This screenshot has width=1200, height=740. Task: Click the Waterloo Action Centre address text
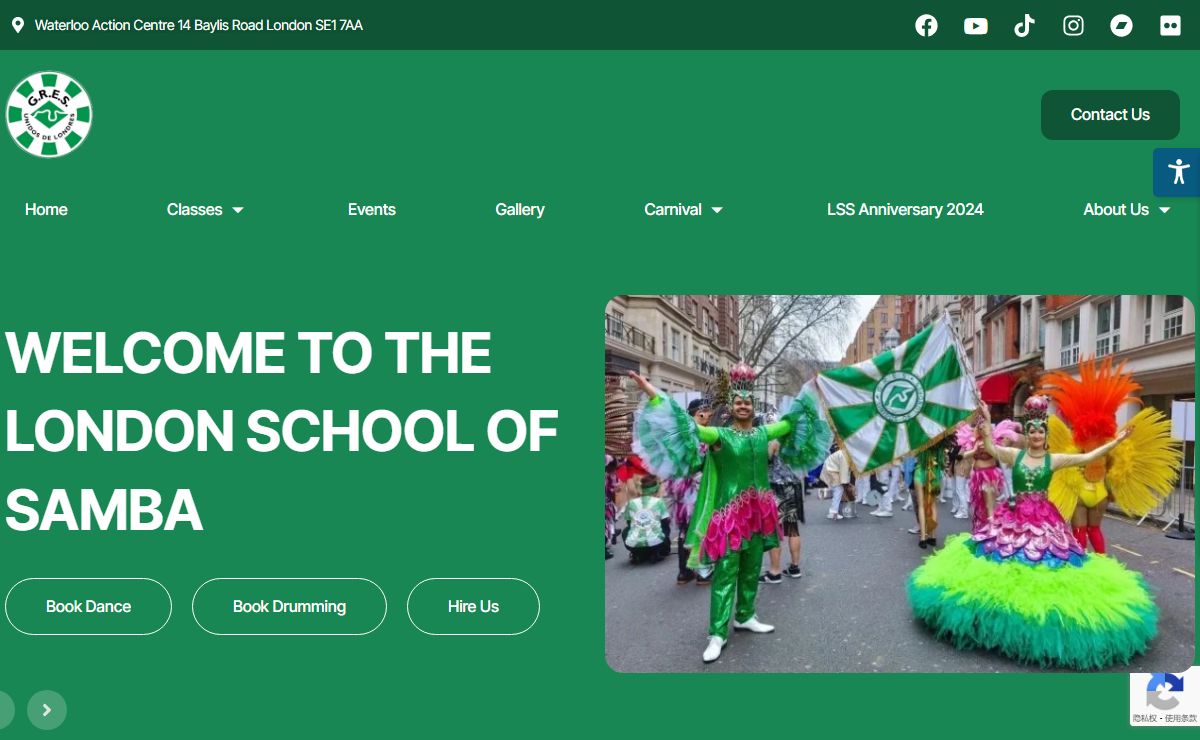click(x=199, y=25)
